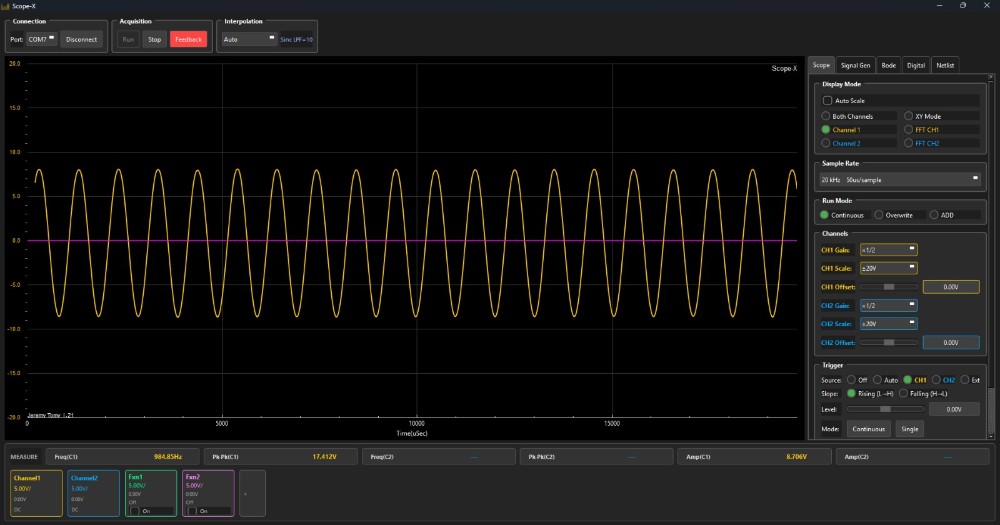Open the Scope-X app icon in title bar
This screenshot has height=525, width=1000.
coord(5,6)
